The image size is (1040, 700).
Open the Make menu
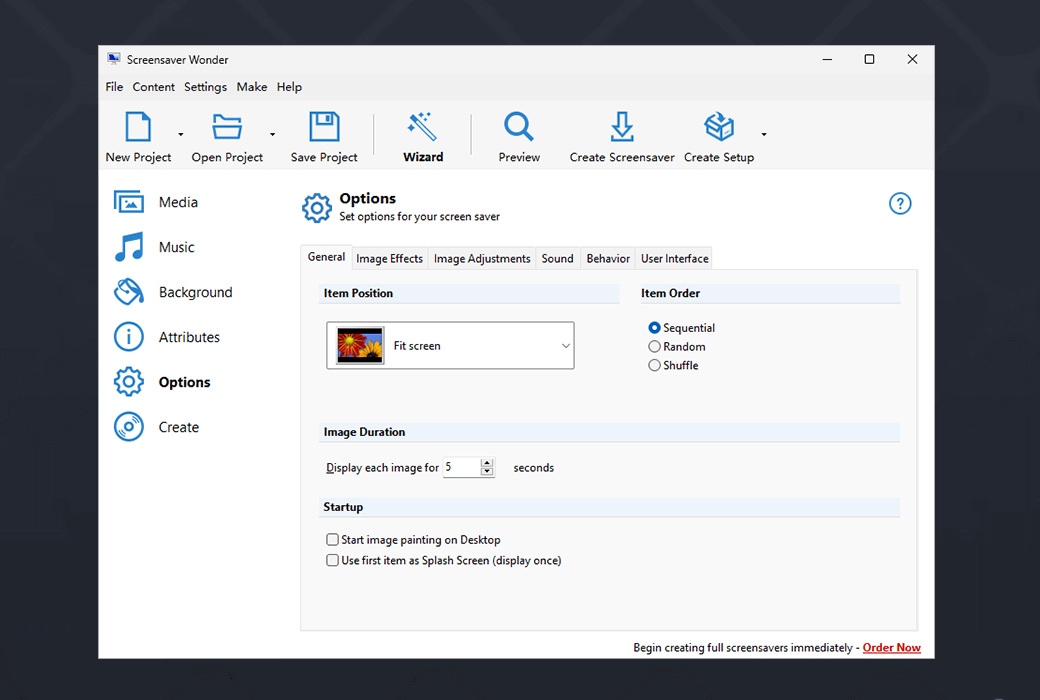point(251,87)
